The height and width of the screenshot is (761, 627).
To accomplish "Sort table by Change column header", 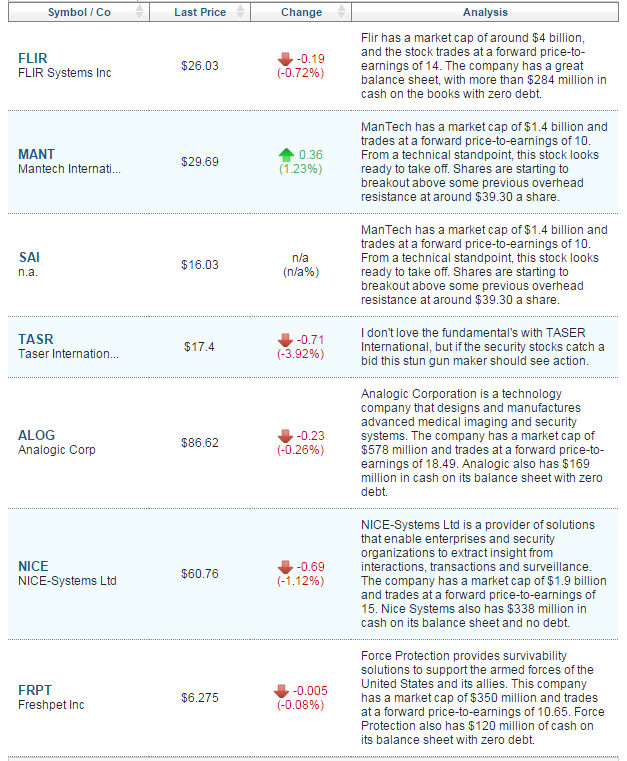I will point(301,12).
